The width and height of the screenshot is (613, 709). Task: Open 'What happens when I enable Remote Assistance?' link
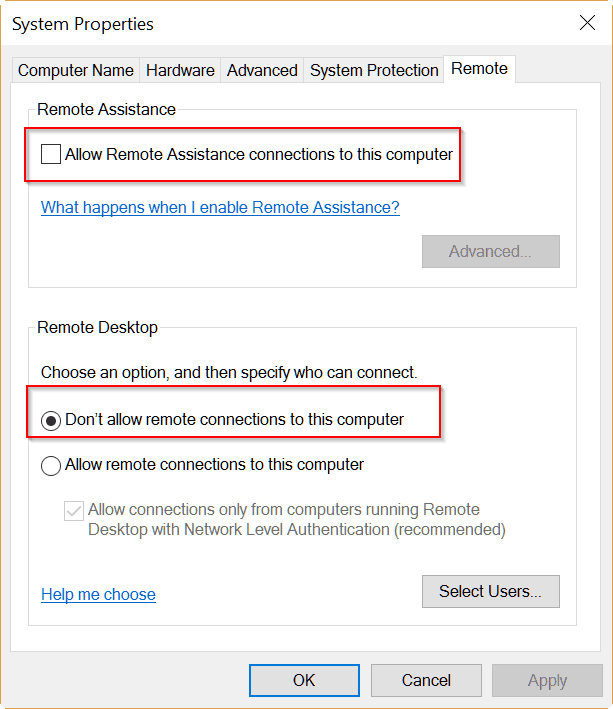click(220, 208)
